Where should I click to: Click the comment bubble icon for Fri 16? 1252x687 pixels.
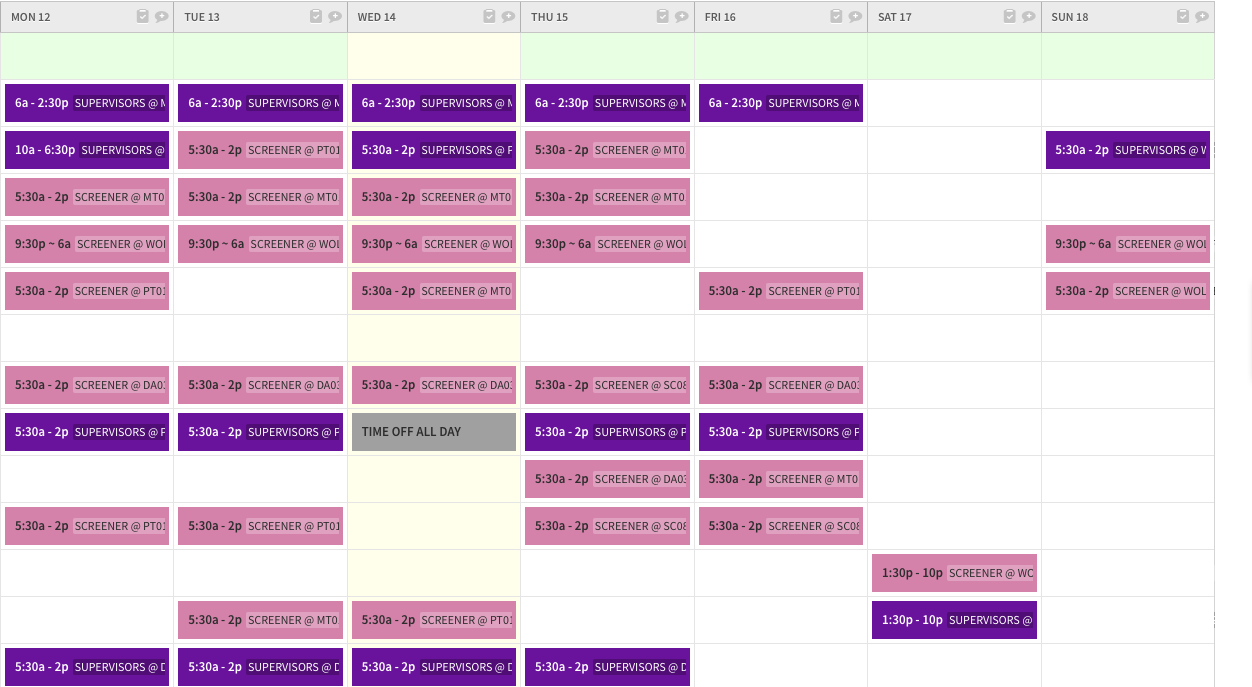point(855,16)
